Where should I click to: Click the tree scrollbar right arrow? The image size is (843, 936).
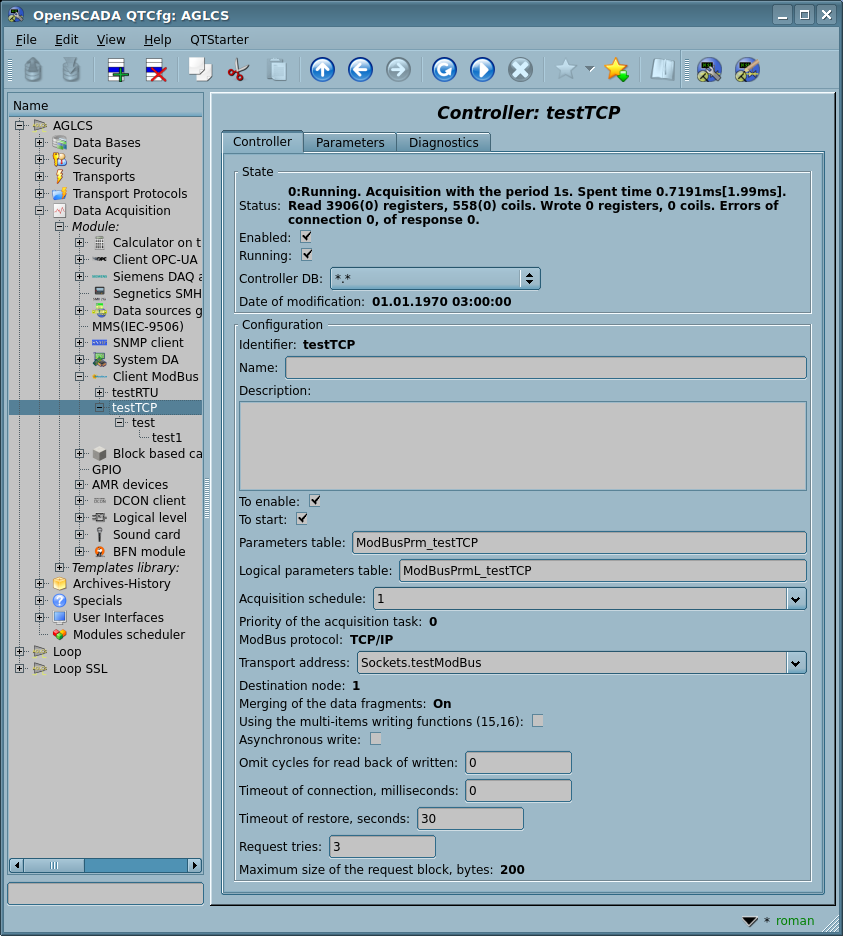tap(195, 866)
